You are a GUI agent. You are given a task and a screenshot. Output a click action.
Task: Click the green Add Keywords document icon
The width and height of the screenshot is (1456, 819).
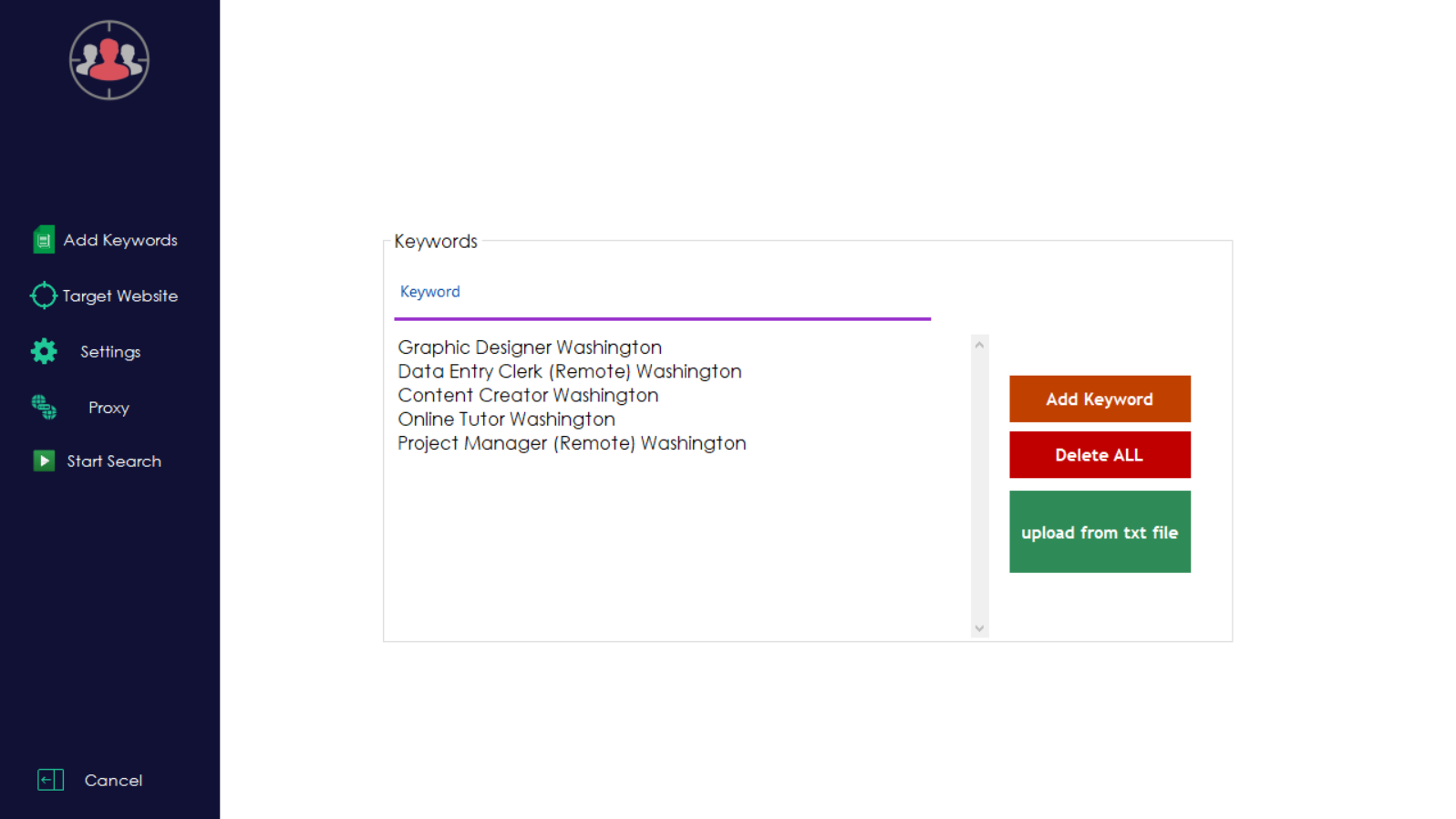(x=43, y=240)
